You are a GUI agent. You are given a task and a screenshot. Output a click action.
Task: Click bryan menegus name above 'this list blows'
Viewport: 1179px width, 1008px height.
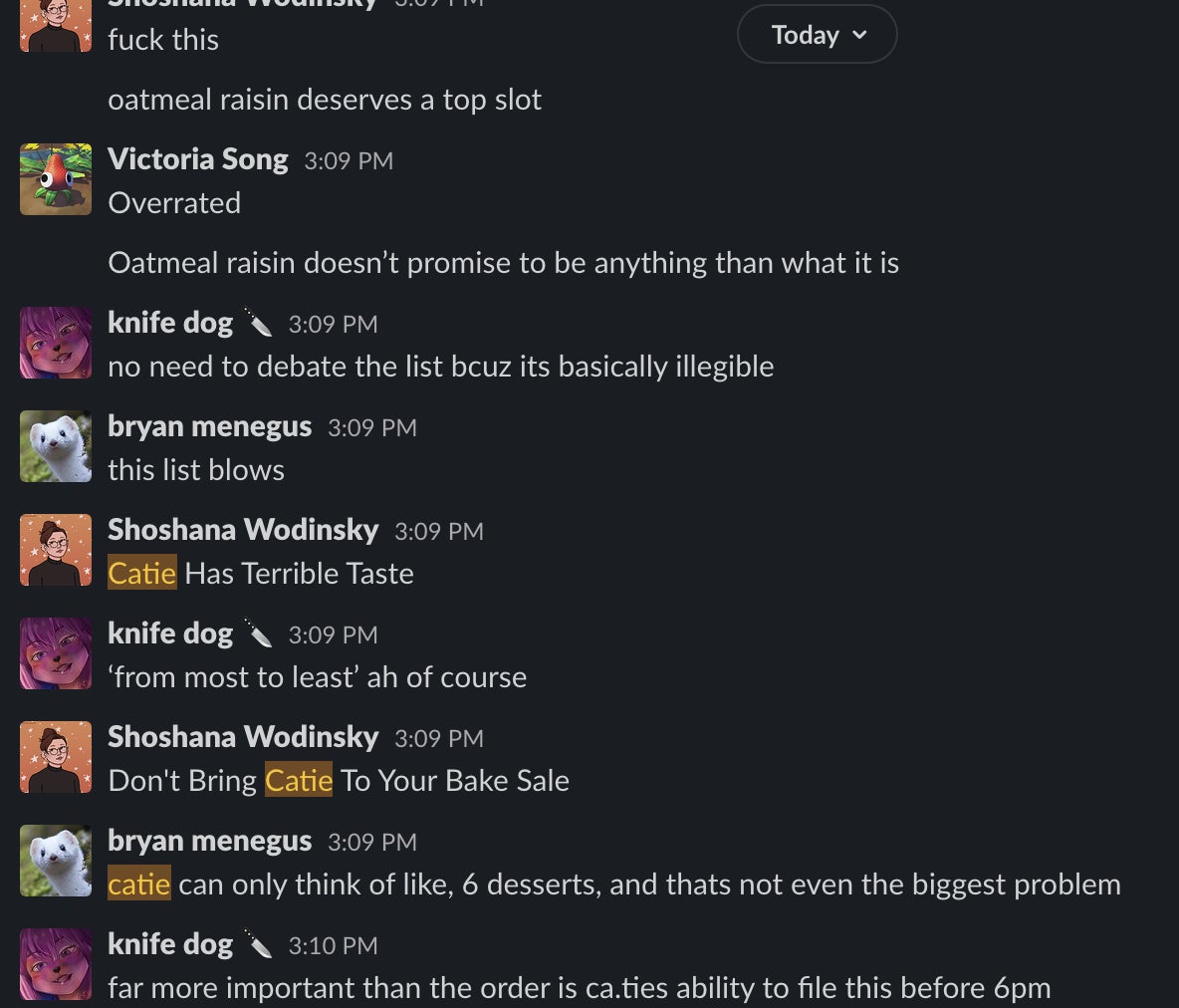[209, 426]
